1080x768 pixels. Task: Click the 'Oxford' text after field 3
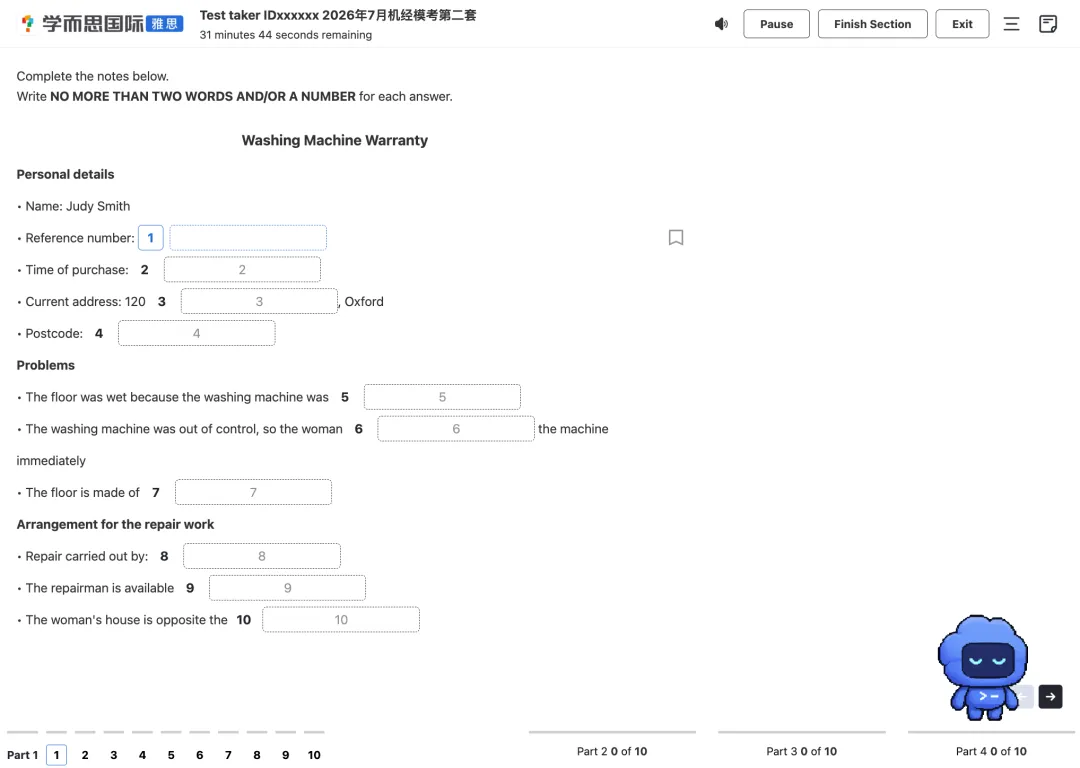pos(364,302)
